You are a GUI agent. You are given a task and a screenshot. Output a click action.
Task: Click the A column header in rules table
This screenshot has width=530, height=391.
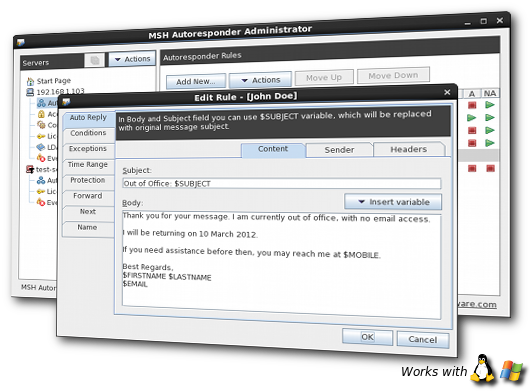472,94
